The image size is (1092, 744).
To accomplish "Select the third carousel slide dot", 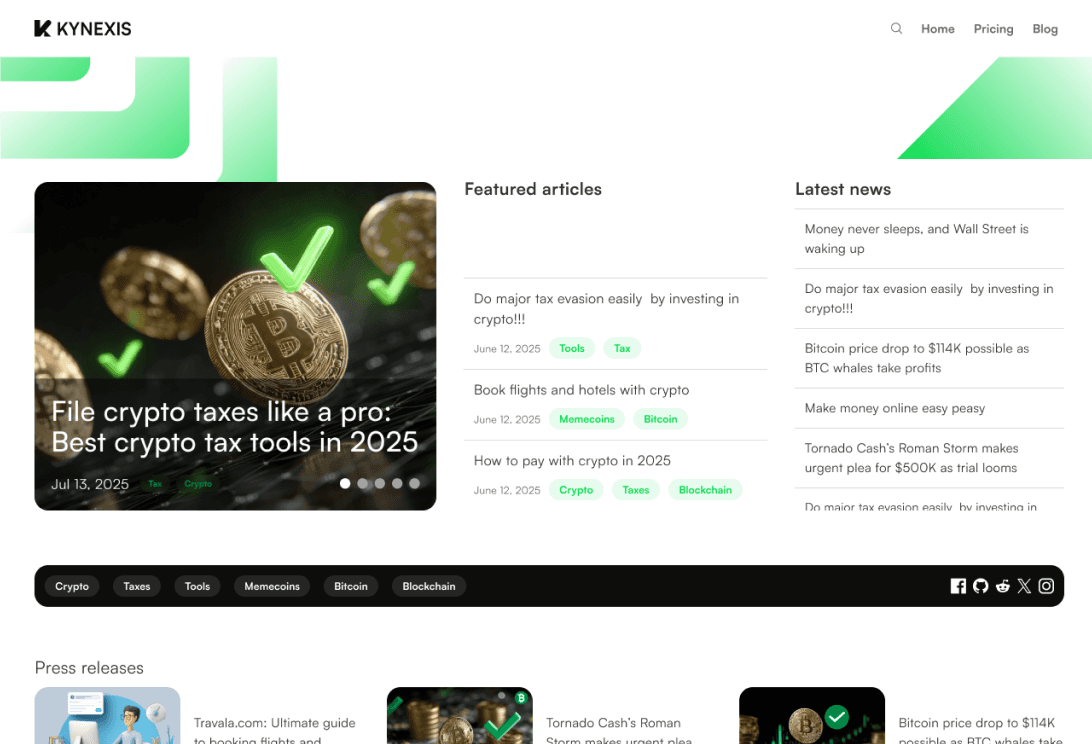I will [x=380, y=483].
